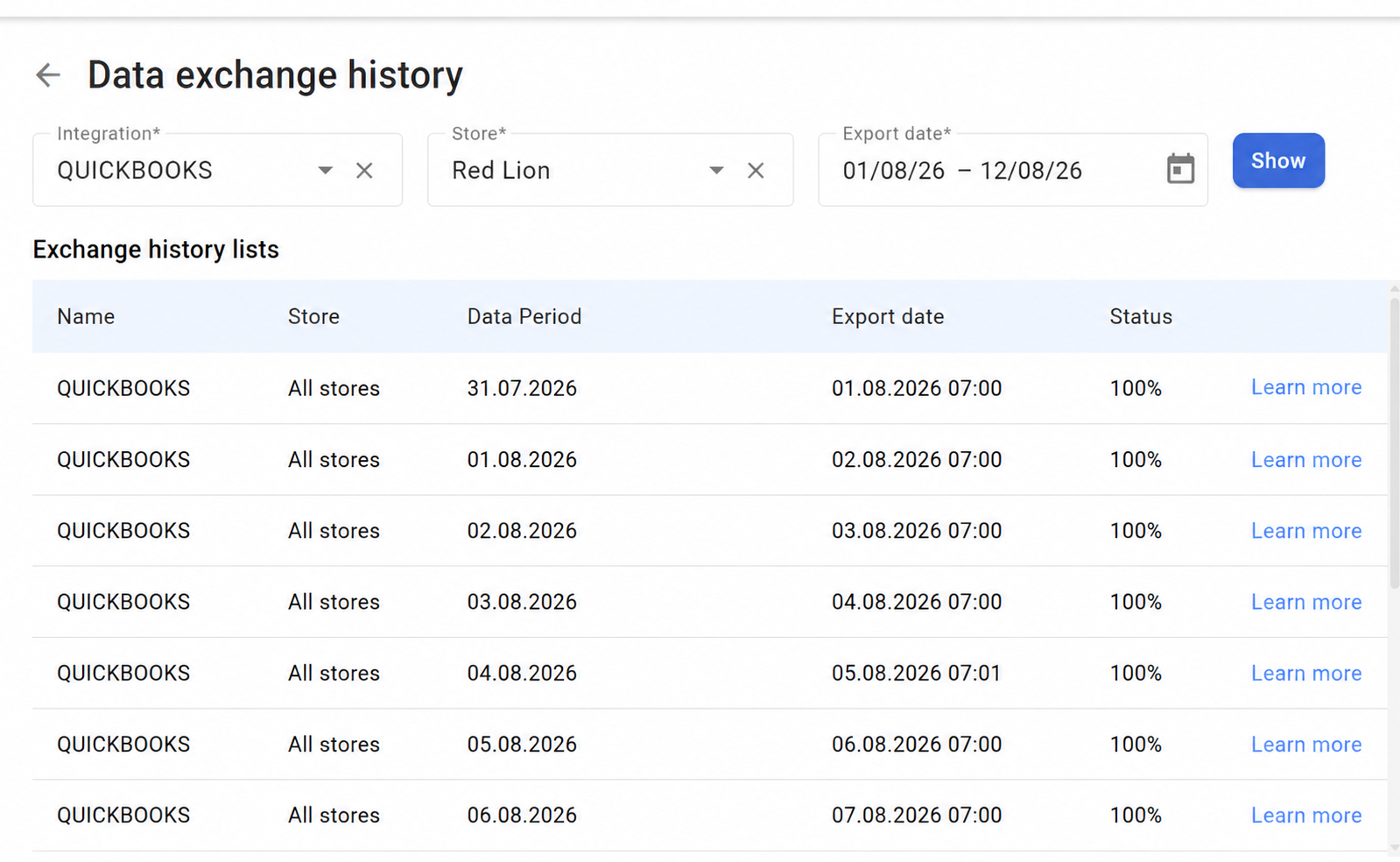Click data period 31.07.2026 cell

[522, 388]
